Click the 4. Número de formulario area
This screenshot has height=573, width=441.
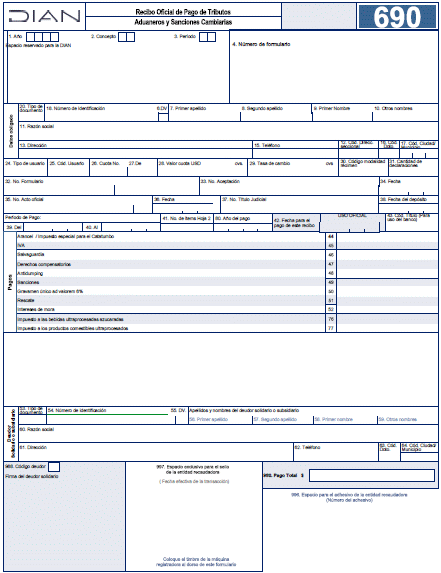[x=334, y=67]
